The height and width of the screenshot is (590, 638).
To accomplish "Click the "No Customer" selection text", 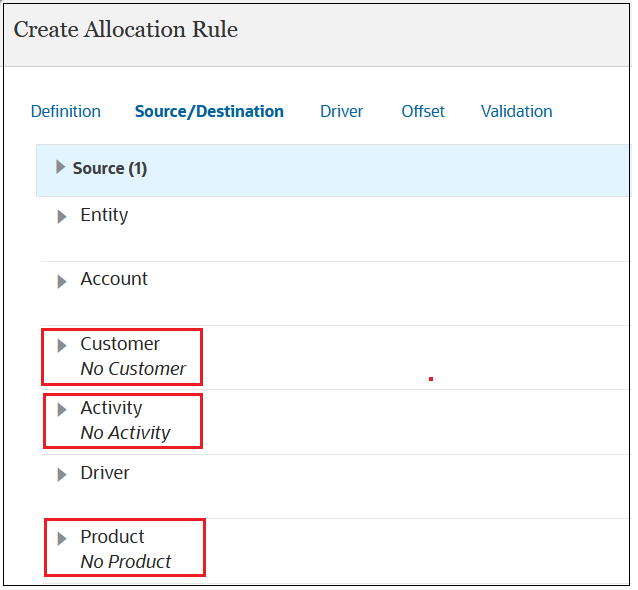I will pos(133,369).
